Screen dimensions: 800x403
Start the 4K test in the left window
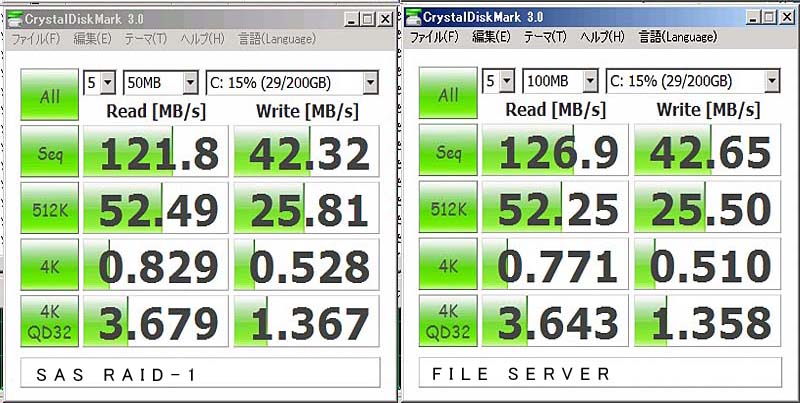pos(48,265)
